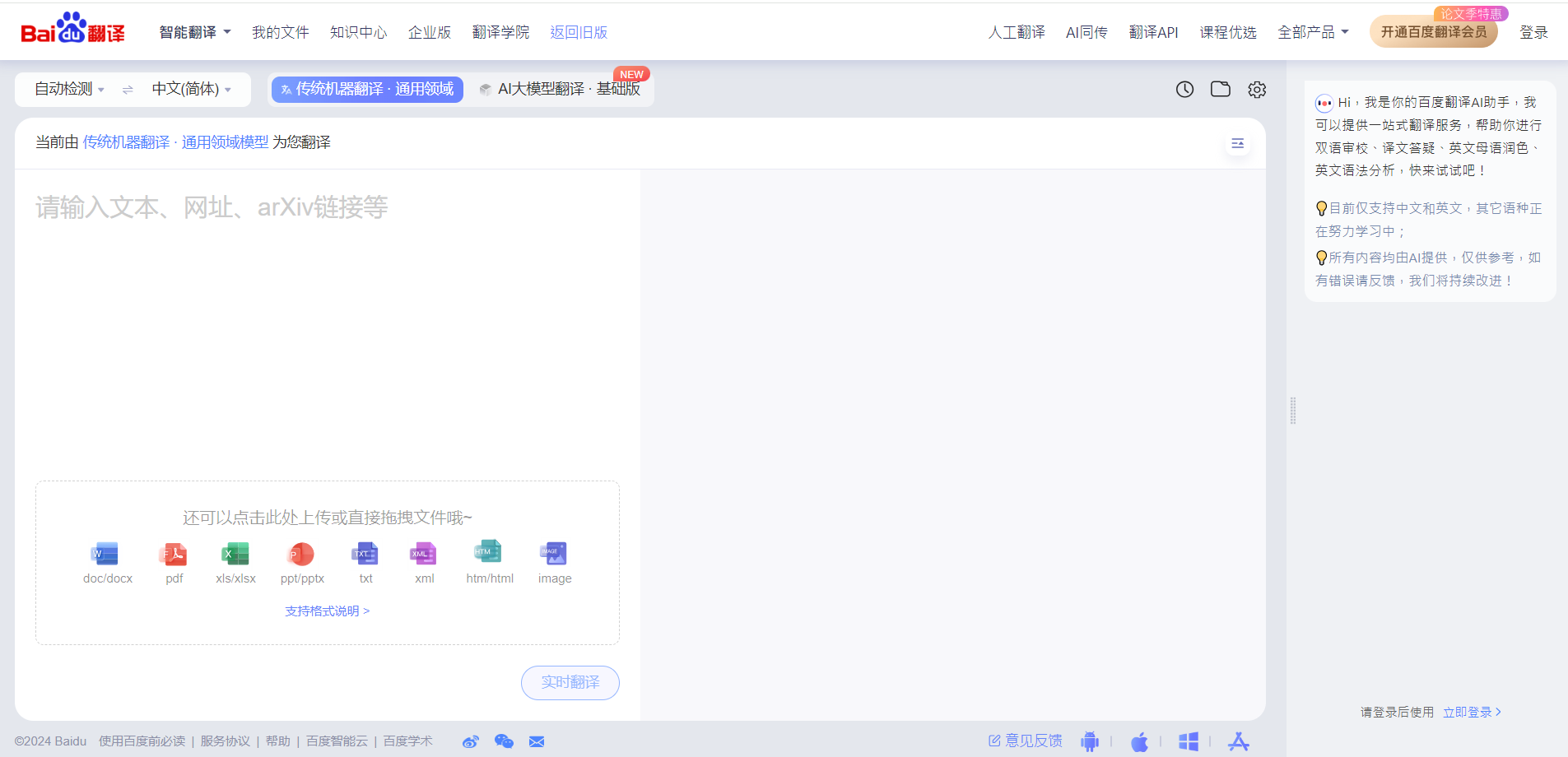
Task: Open the 自动检测 source language dropdown
Action: tap(69, 89)
